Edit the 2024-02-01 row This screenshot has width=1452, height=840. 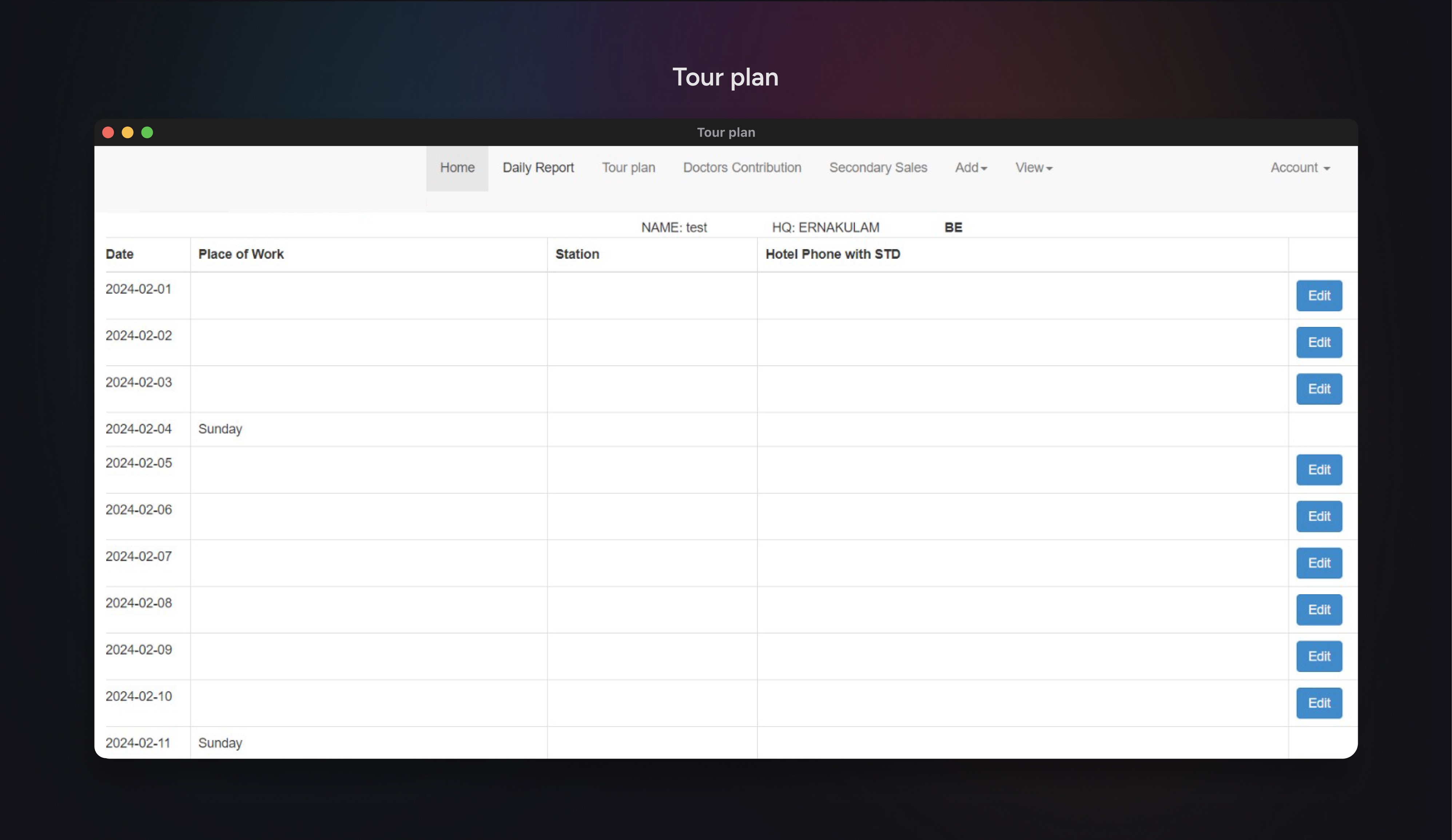tap(1318, 296)
